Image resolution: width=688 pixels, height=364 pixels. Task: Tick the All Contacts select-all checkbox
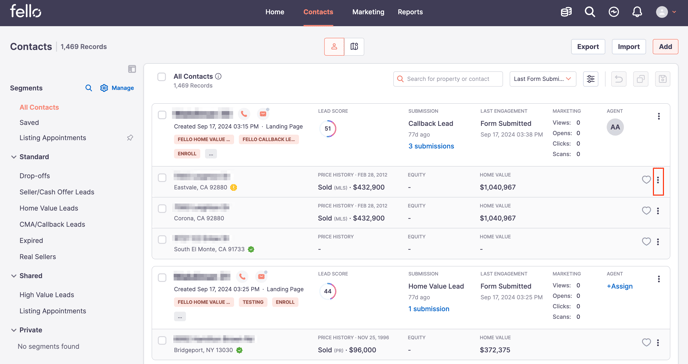[161, 77]
